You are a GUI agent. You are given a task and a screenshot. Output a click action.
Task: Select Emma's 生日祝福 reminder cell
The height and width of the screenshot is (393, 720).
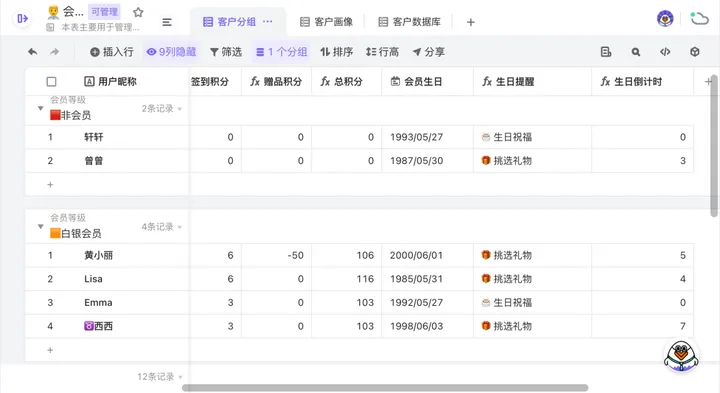(533, 303)
